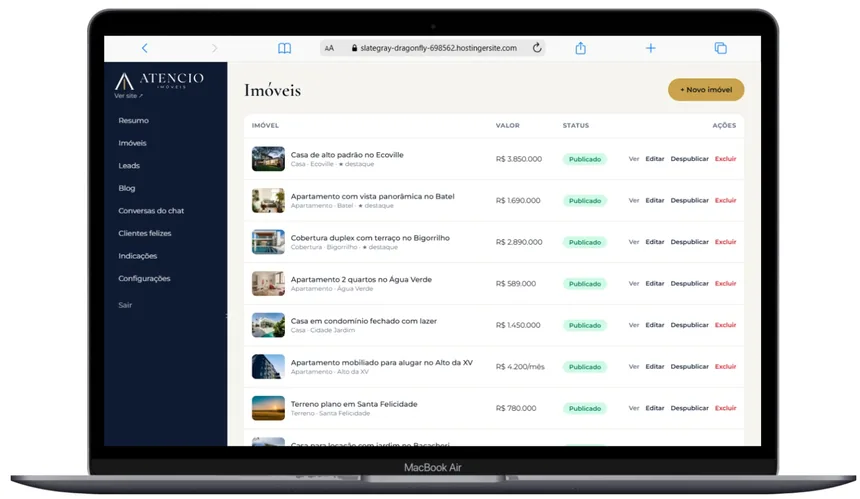Click Excluir for Apartamento no Batel
Image resolution: width=860 pixels, height=499 pixels.
[725, 201]
